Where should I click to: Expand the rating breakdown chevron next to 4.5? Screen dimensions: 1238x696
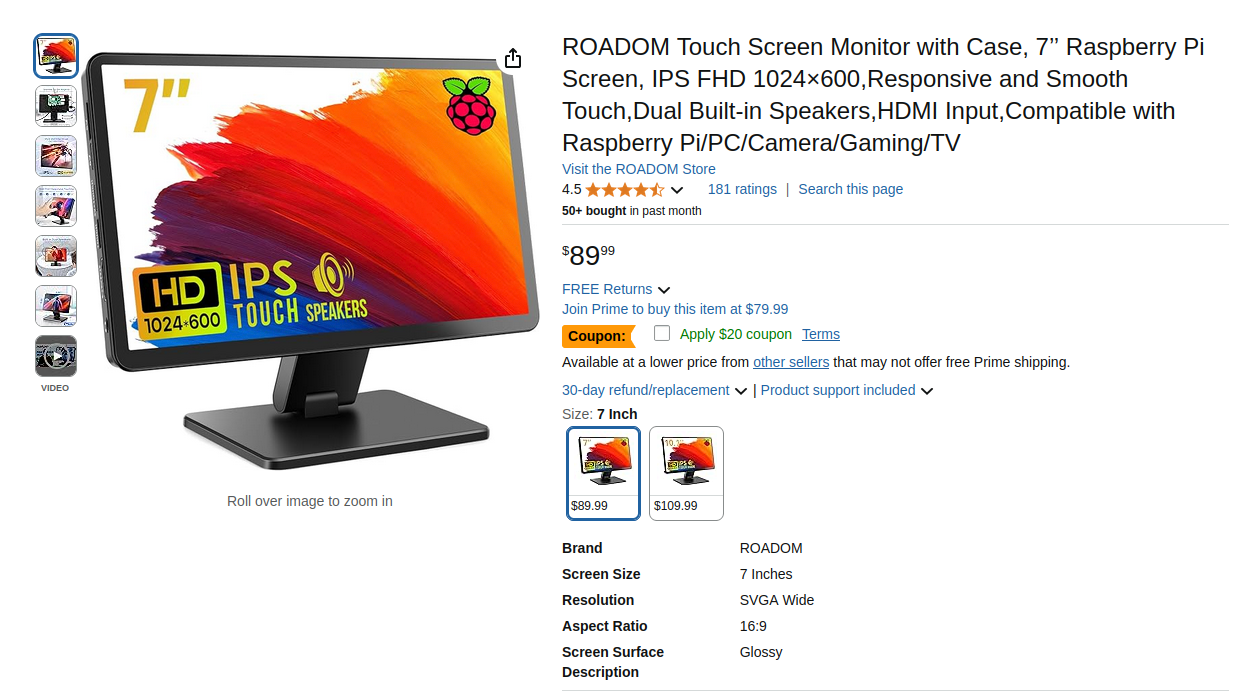677,190
